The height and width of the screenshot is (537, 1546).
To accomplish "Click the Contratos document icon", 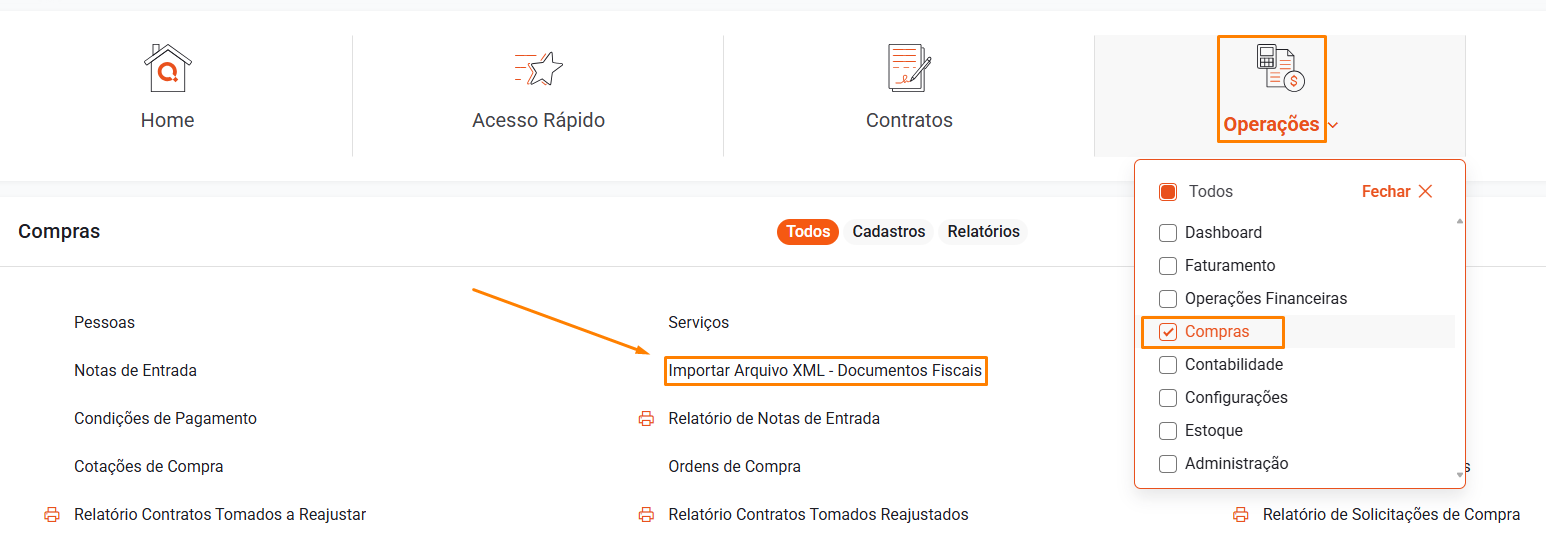I will (x=909, y=68).
